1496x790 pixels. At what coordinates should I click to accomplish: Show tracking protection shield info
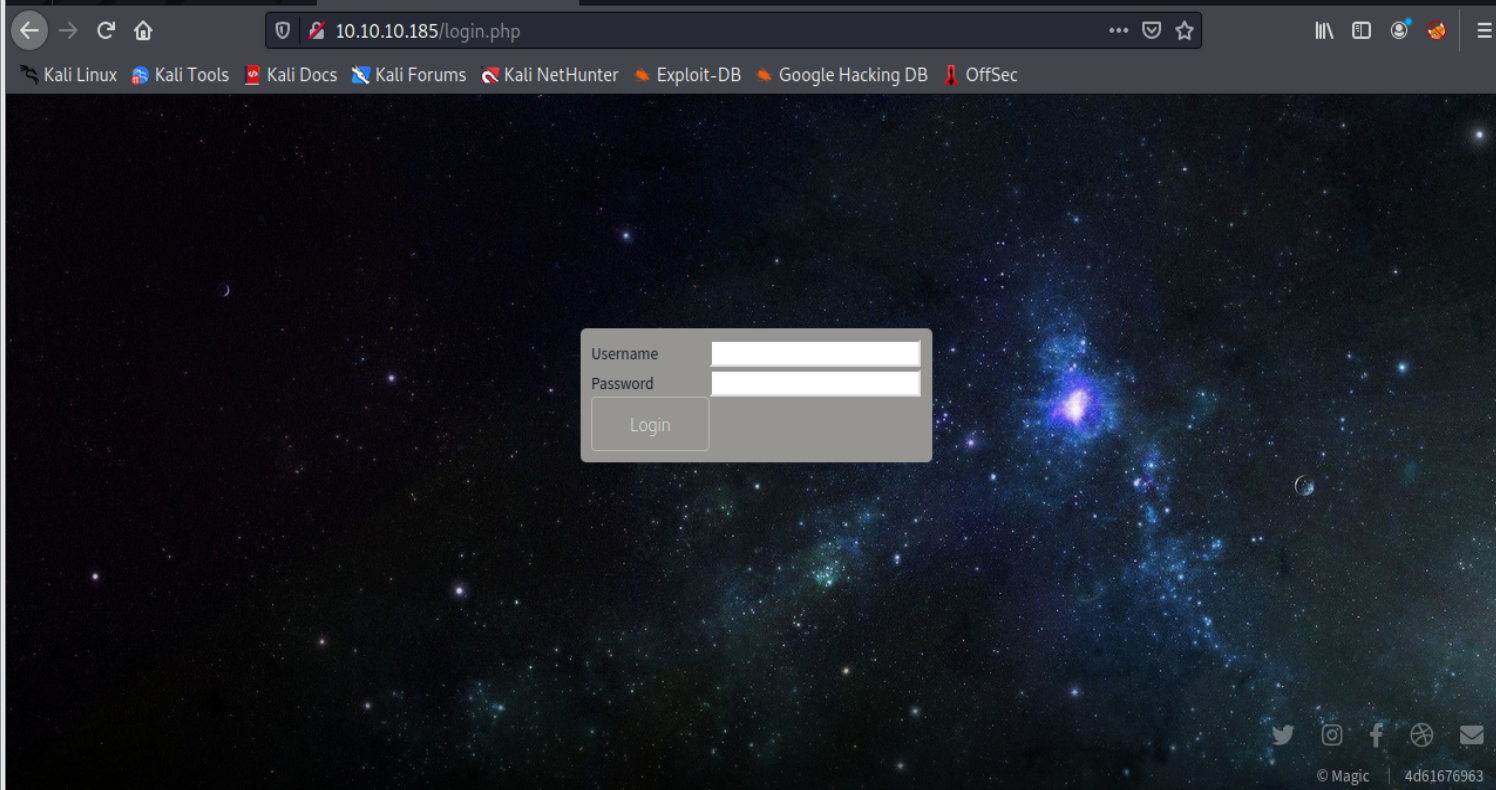tap(283, 31)
